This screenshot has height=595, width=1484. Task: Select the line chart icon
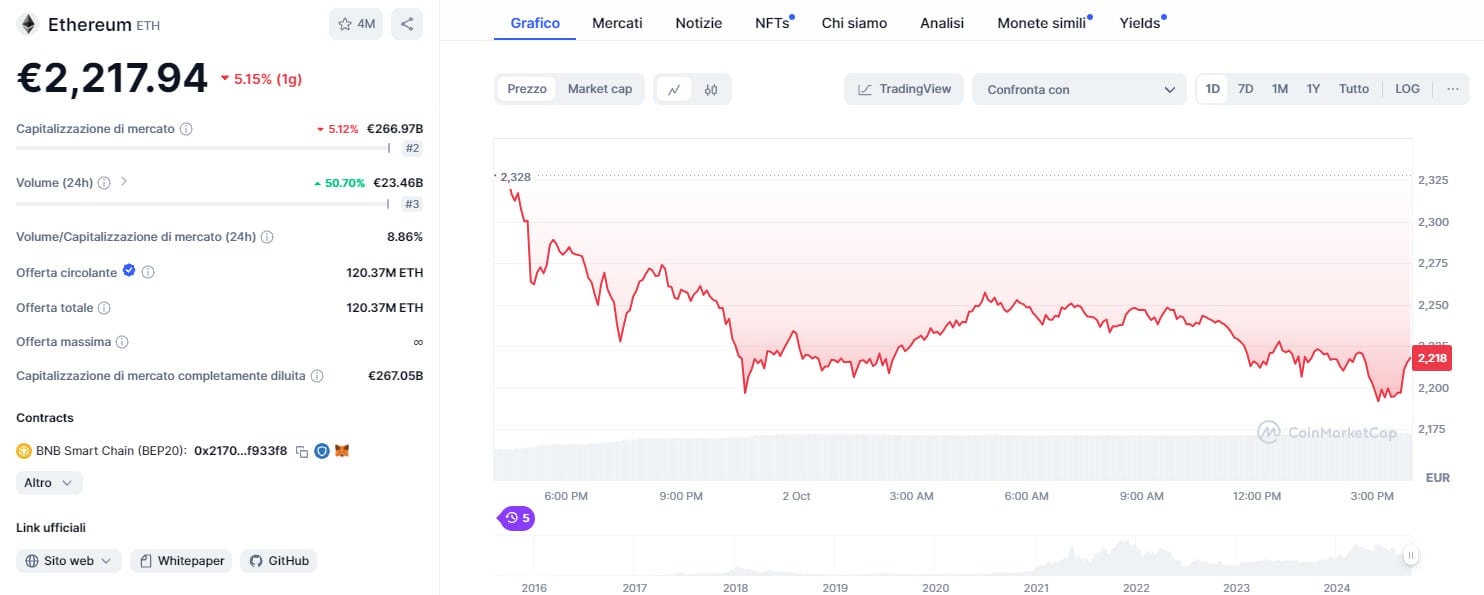[674, 89]
